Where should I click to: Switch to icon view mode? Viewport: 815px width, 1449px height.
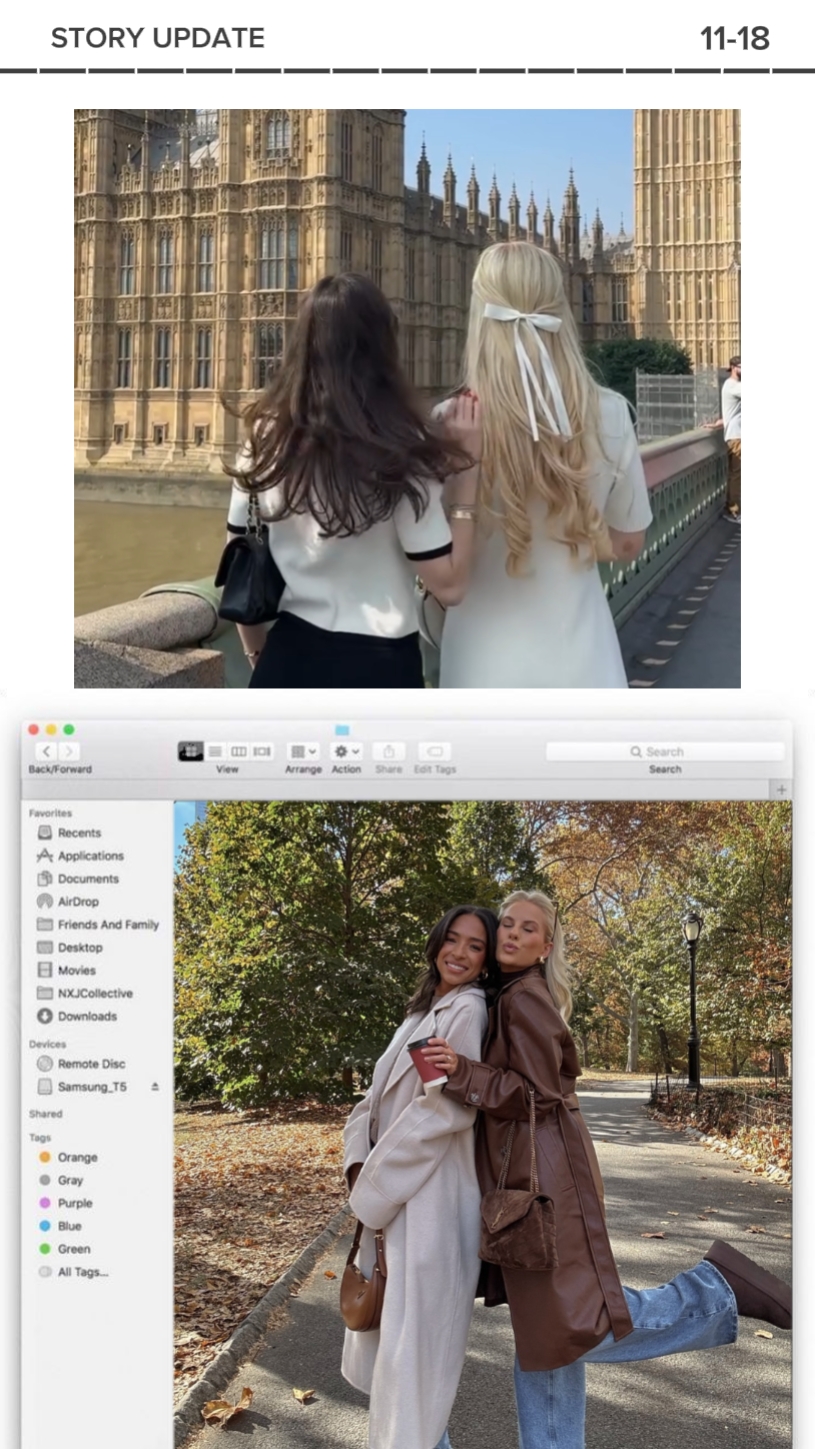[x=190, y=751]
